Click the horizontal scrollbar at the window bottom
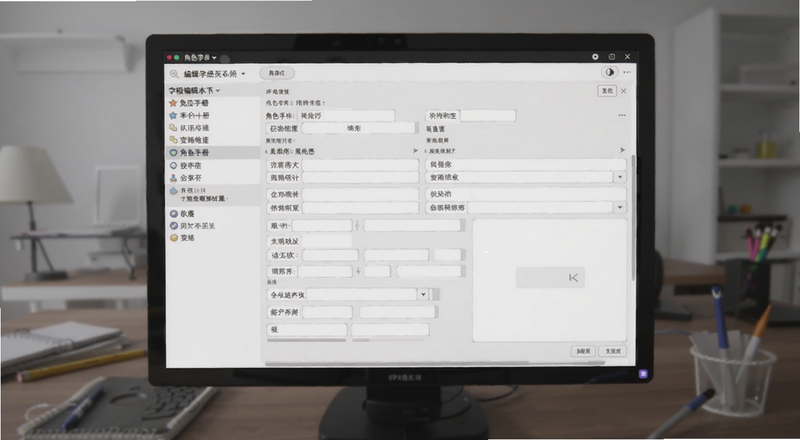The height and width of the screenshot is (440, 800). pyautogui.click(x=435, y=364)
